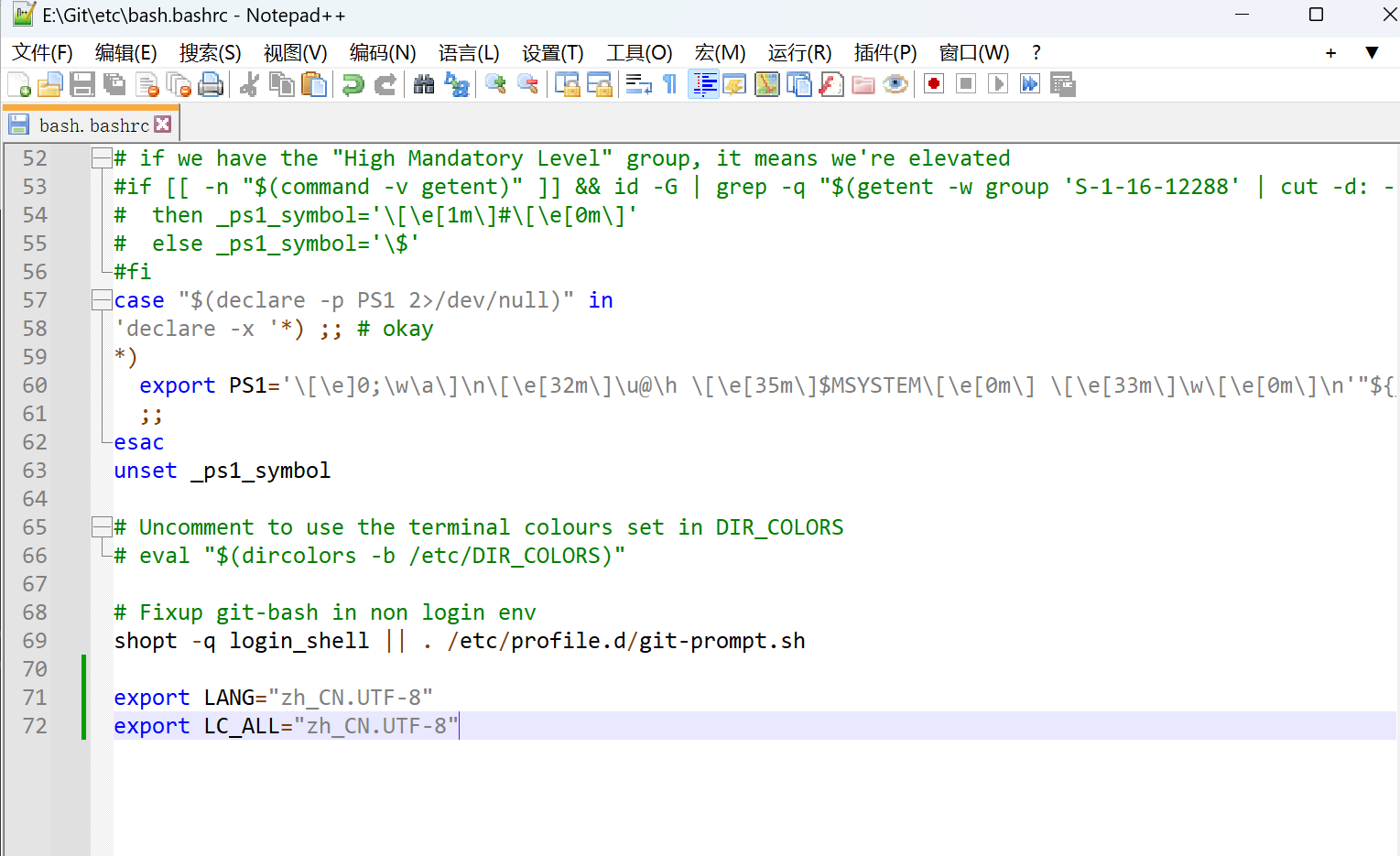Click line number 60 in the margin
The height and width of the screenshot is (856, 1400).
pyautogui.click(x=35, y=385)
